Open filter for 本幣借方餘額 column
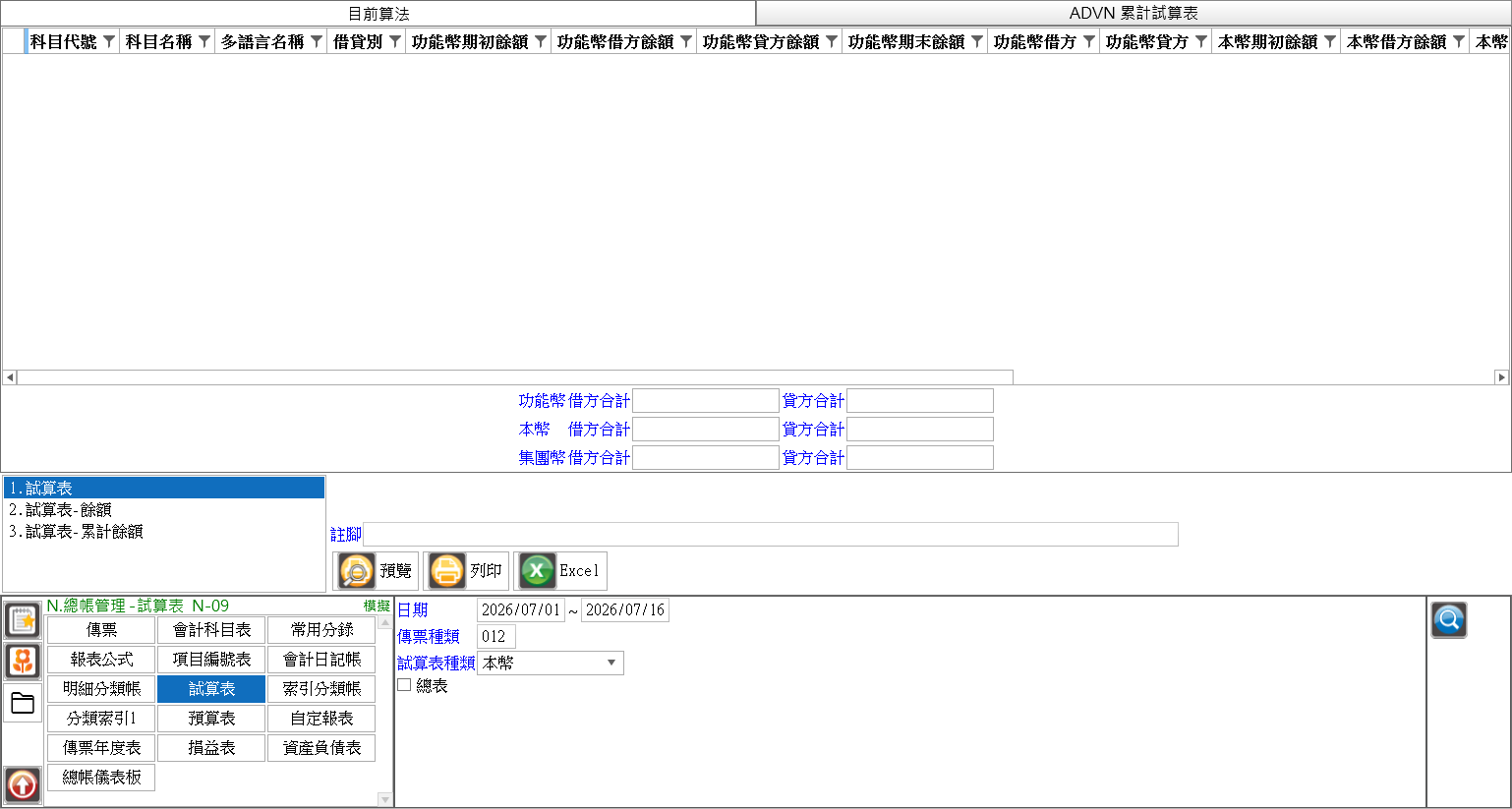The height and width of the screenshot is (809, 1512). 1459,41
